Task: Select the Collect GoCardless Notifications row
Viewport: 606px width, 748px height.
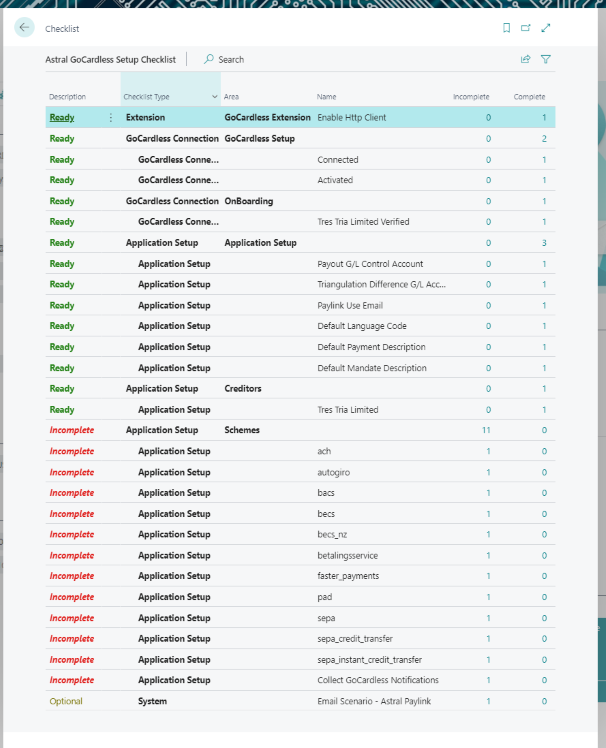Action: (x=377, y=680)
